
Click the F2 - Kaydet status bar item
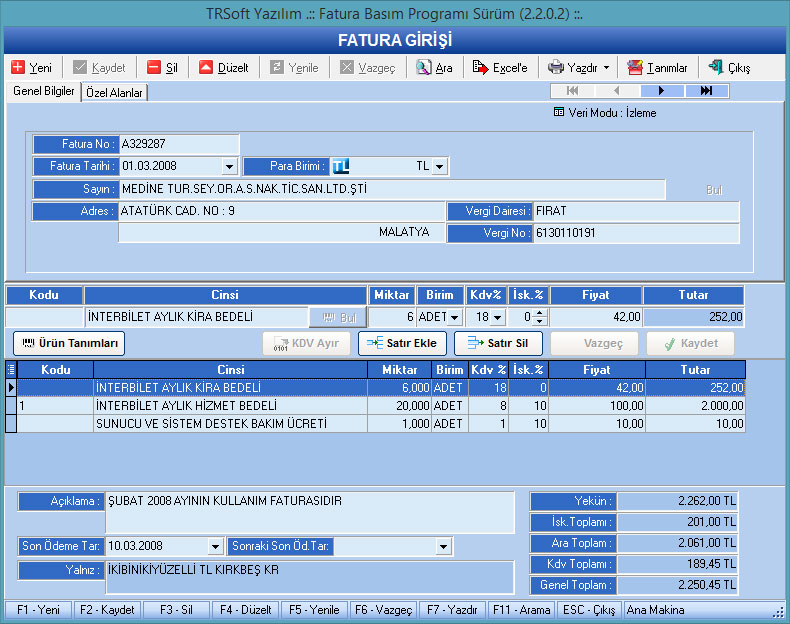tap(107, 610)
